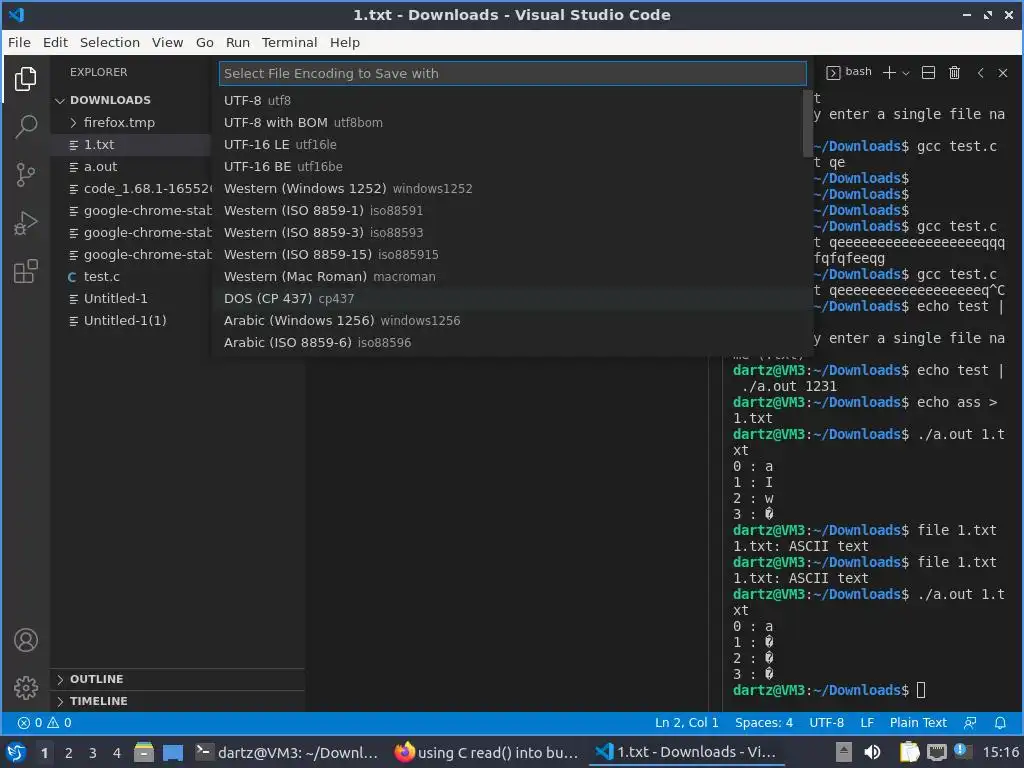Image resolution: width=1024 pixels, height=768 pixels.
Task: Open the Run menu
Action: tap(238, 42)
